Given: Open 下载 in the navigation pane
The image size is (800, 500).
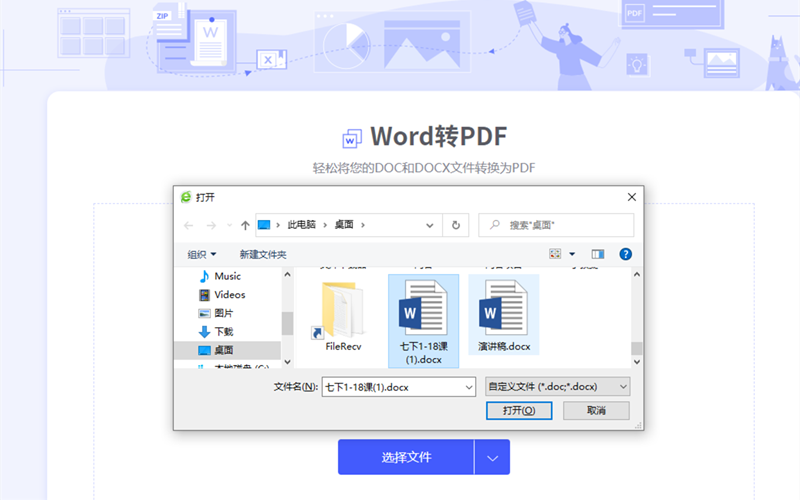Looking at the screenshot, I should coord(223,331).
